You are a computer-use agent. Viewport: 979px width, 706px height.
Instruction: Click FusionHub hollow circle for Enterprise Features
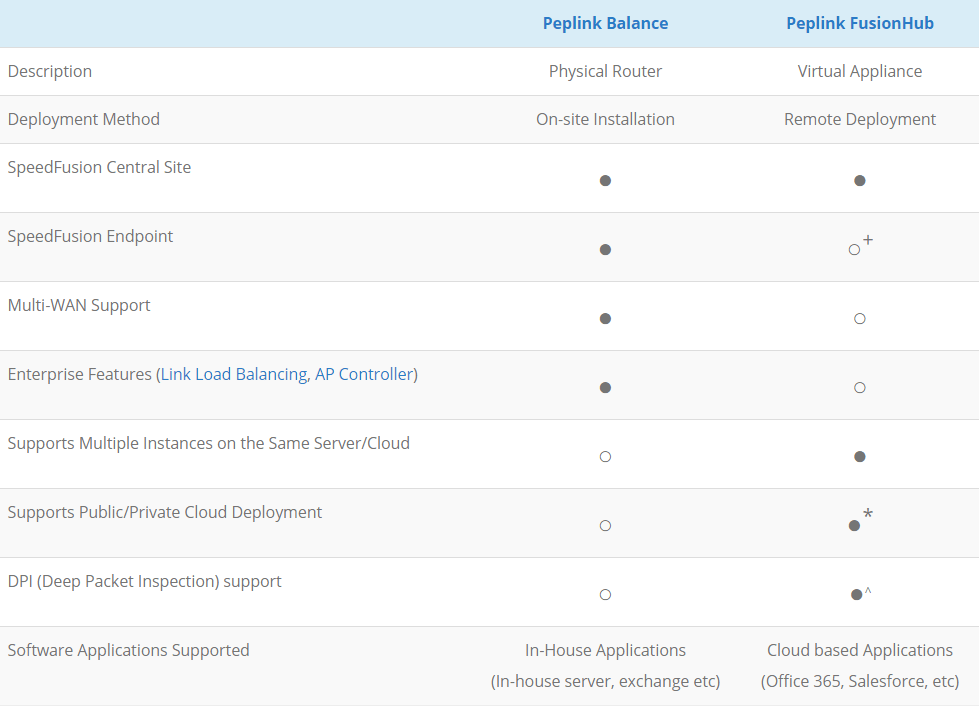point(860,388)
